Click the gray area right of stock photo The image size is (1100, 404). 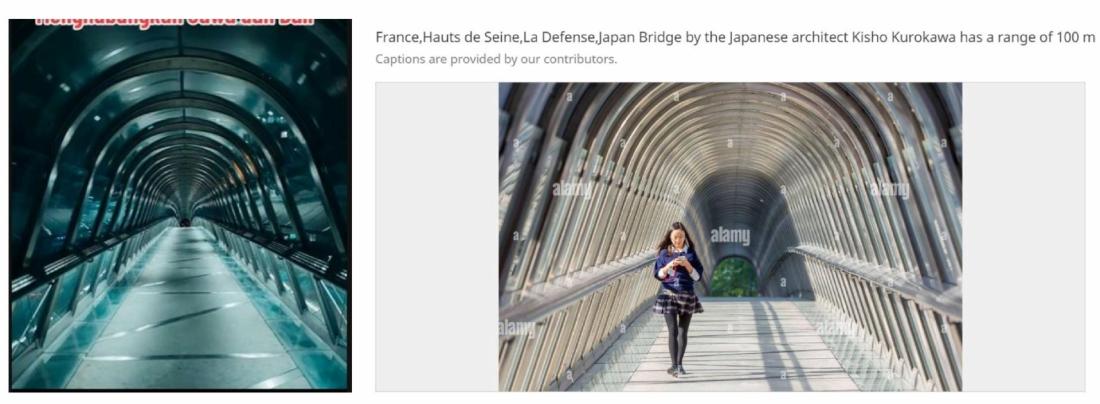point(1023,237)
